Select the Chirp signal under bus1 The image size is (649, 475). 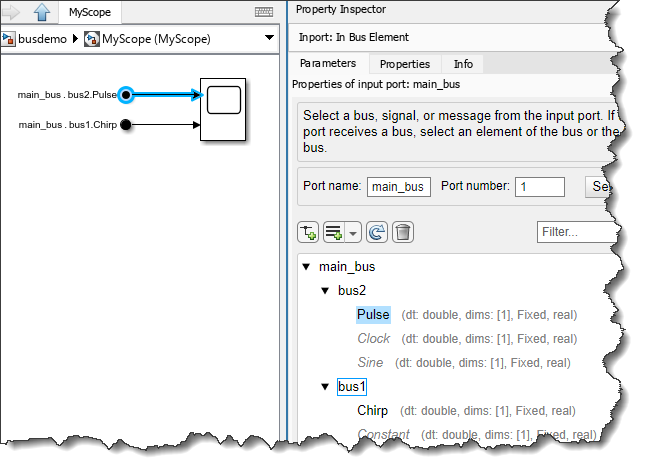(374, 410)
